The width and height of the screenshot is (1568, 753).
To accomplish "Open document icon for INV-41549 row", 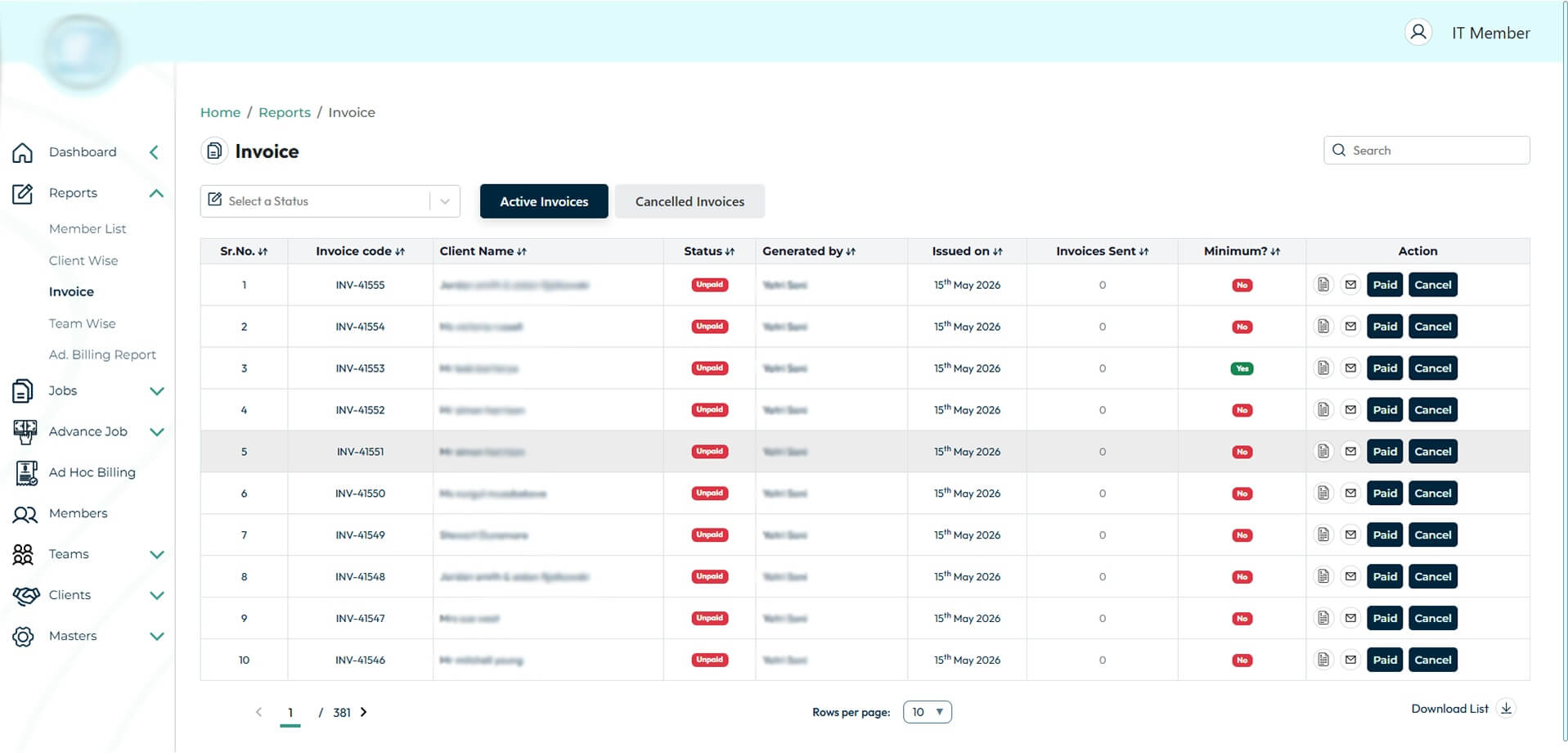I will pyautogui.click(x=1323, y=534).
